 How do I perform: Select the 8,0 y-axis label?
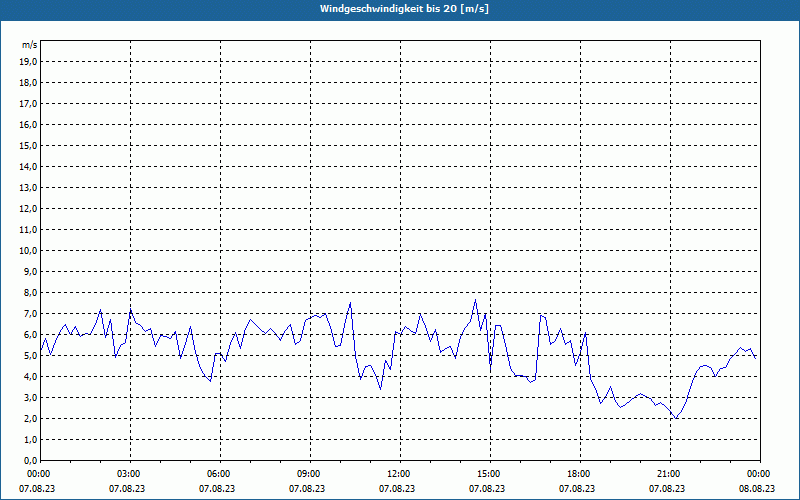pos(31,293)
